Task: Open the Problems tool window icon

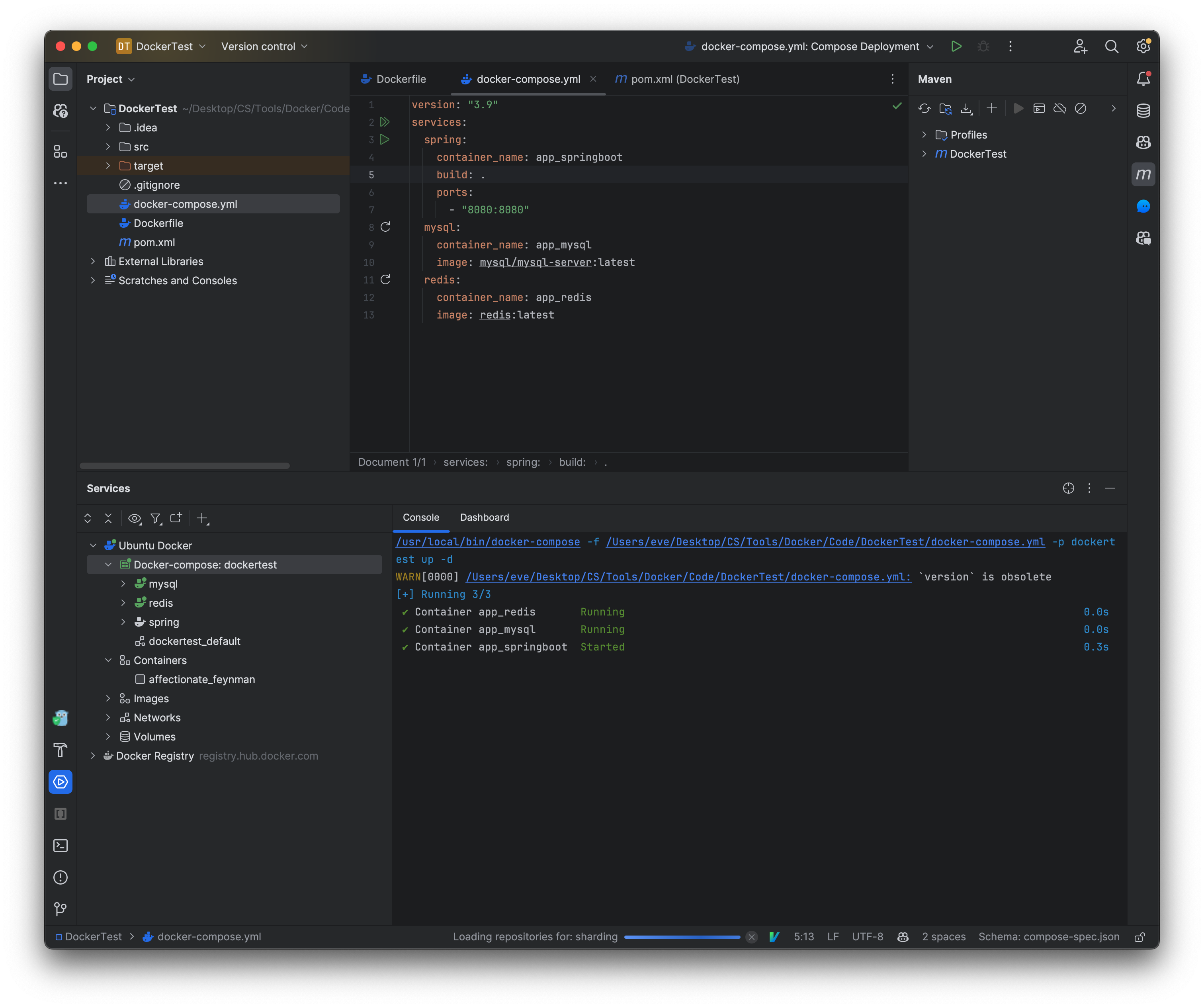Action: tap(60, 878)
